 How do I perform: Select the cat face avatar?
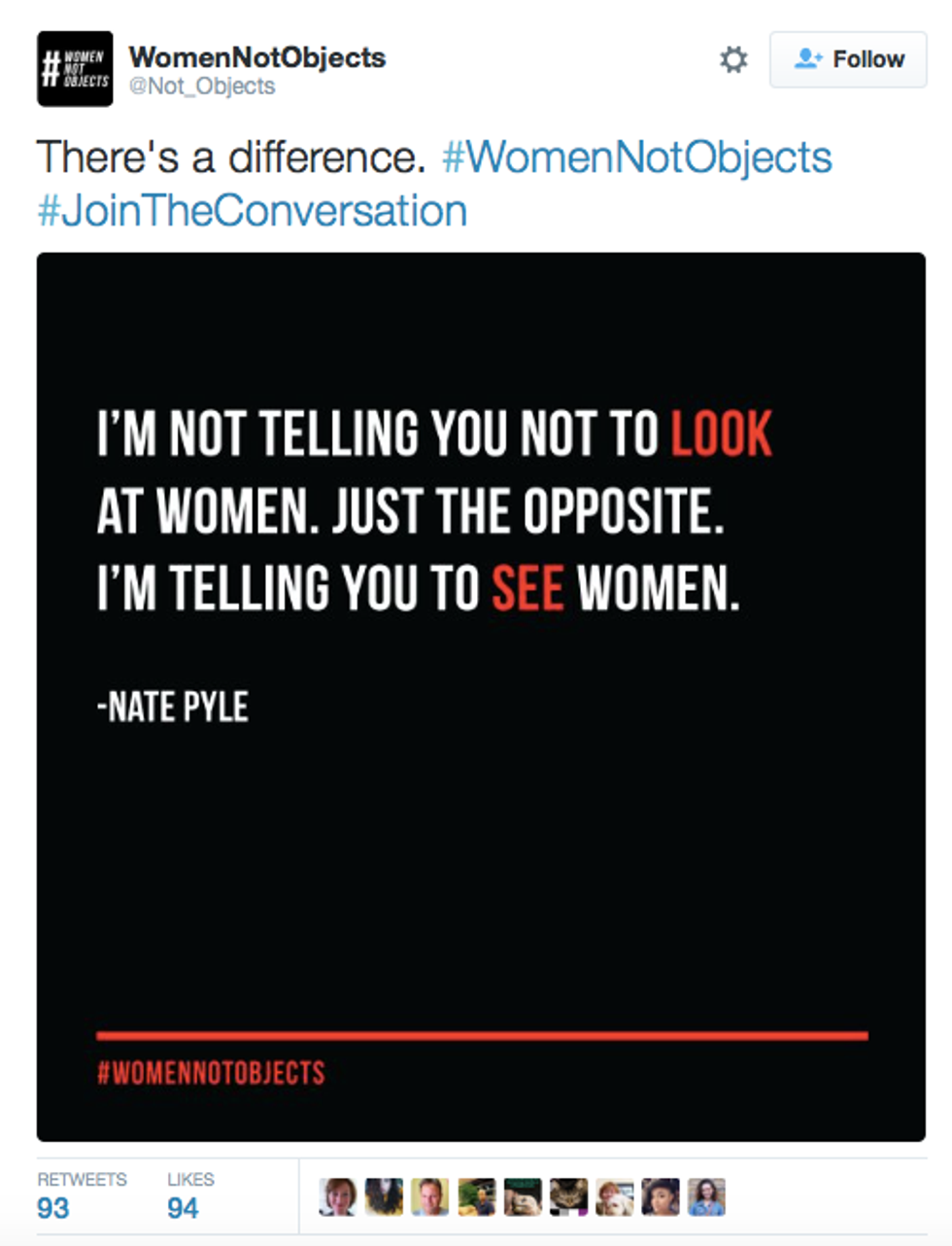pos(568,1197)
